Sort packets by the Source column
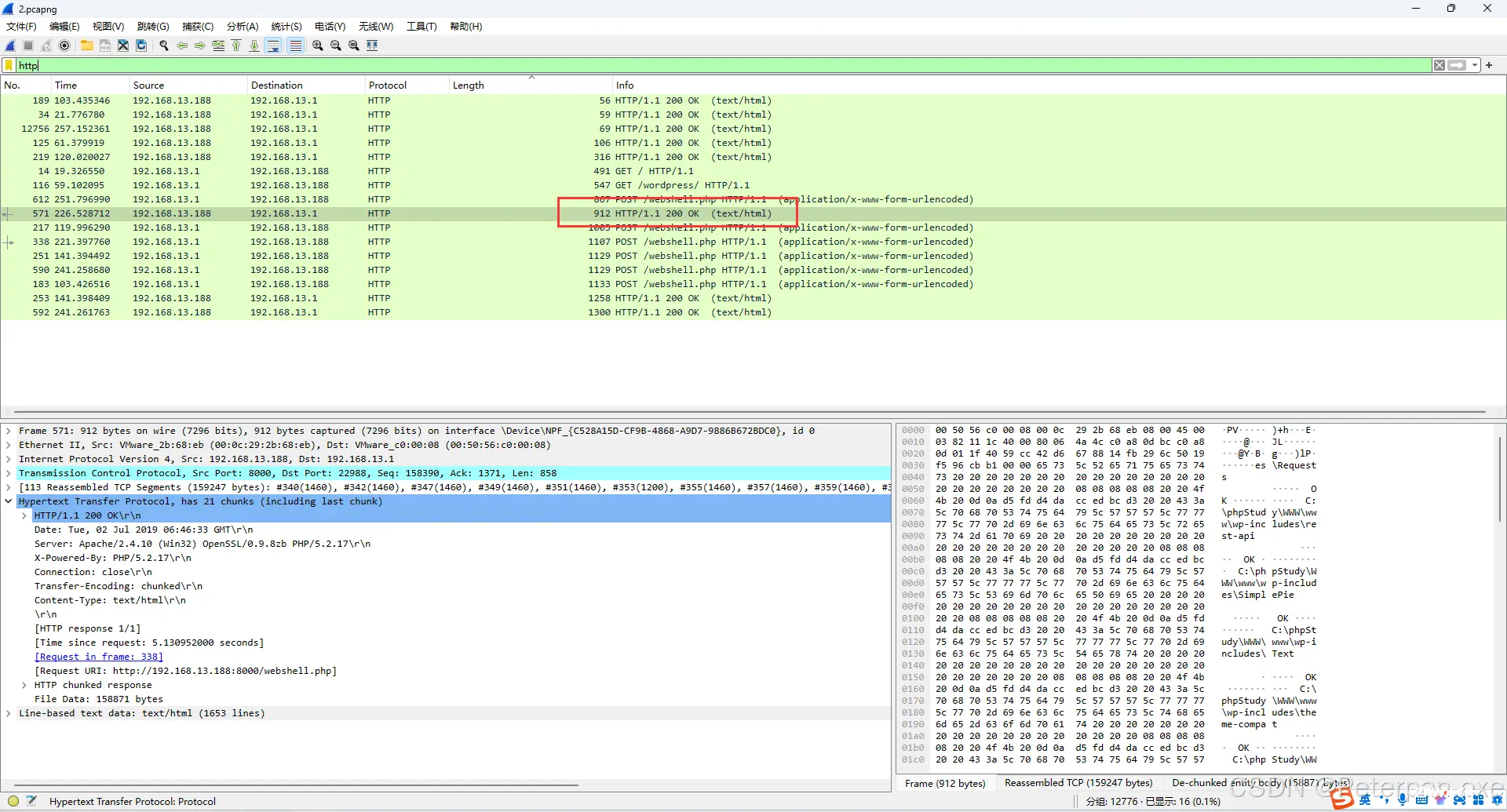Viewport: 1507px width, 812px height. pyautogui.click(x=188, y=86)
